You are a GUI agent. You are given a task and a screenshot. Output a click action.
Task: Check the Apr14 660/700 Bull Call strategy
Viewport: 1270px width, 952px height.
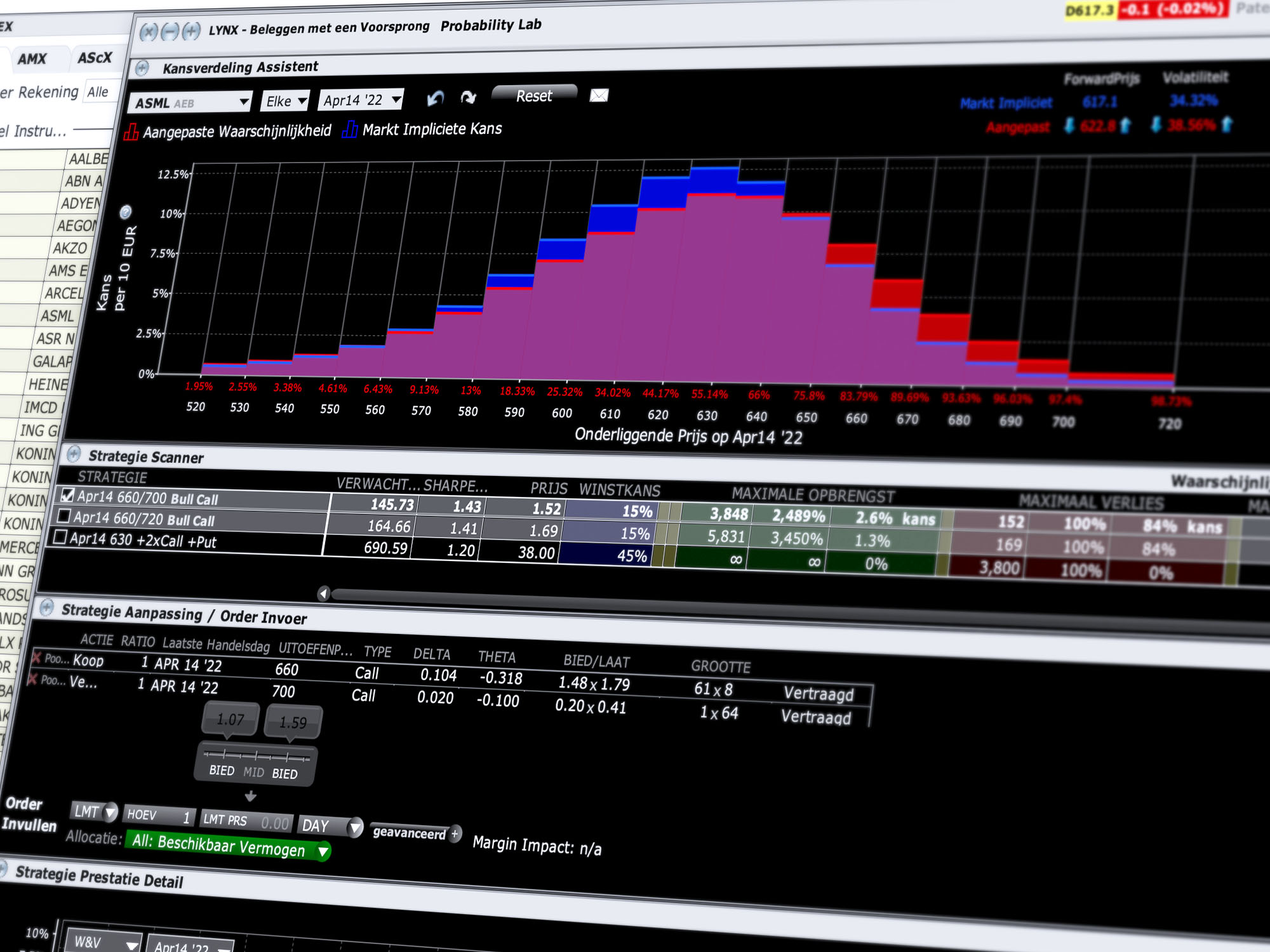[68, 494]
